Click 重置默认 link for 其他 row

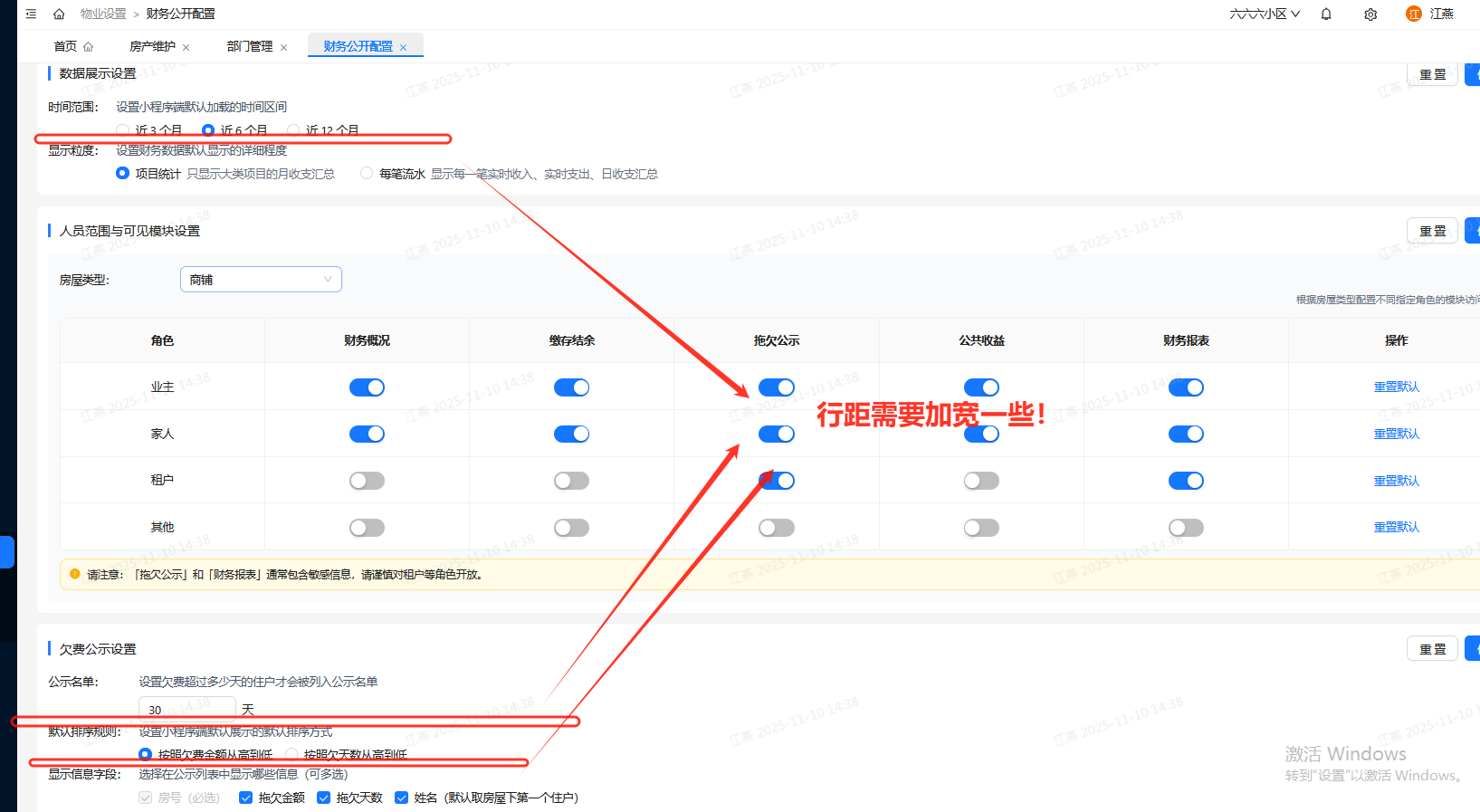1396,527
